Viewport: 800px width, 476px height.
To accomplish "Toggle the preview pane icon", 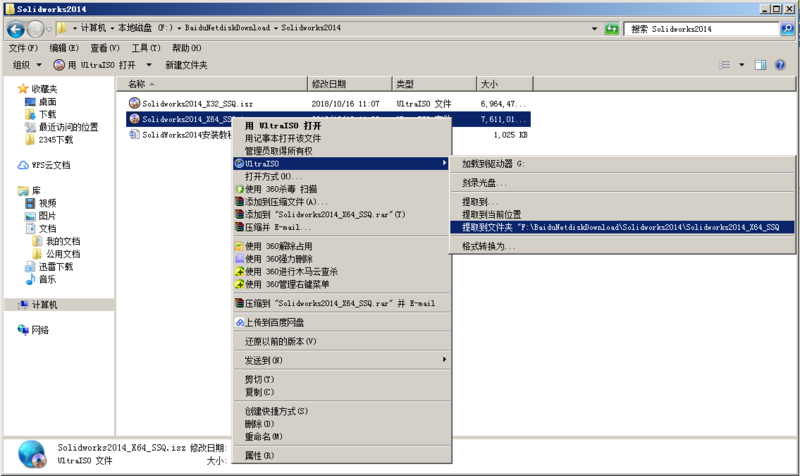I will 760,65.
